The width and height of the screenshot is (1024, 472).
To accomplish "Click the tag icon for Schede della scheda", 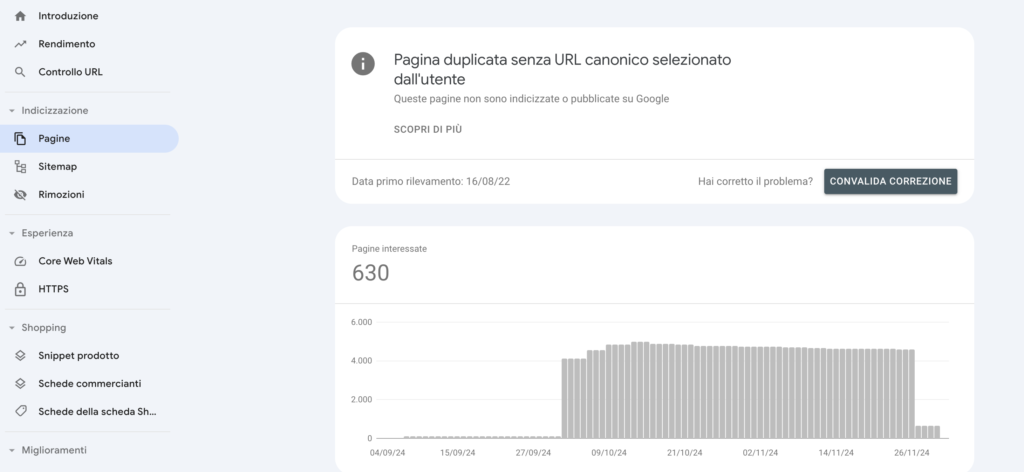I will coord(20,411).
